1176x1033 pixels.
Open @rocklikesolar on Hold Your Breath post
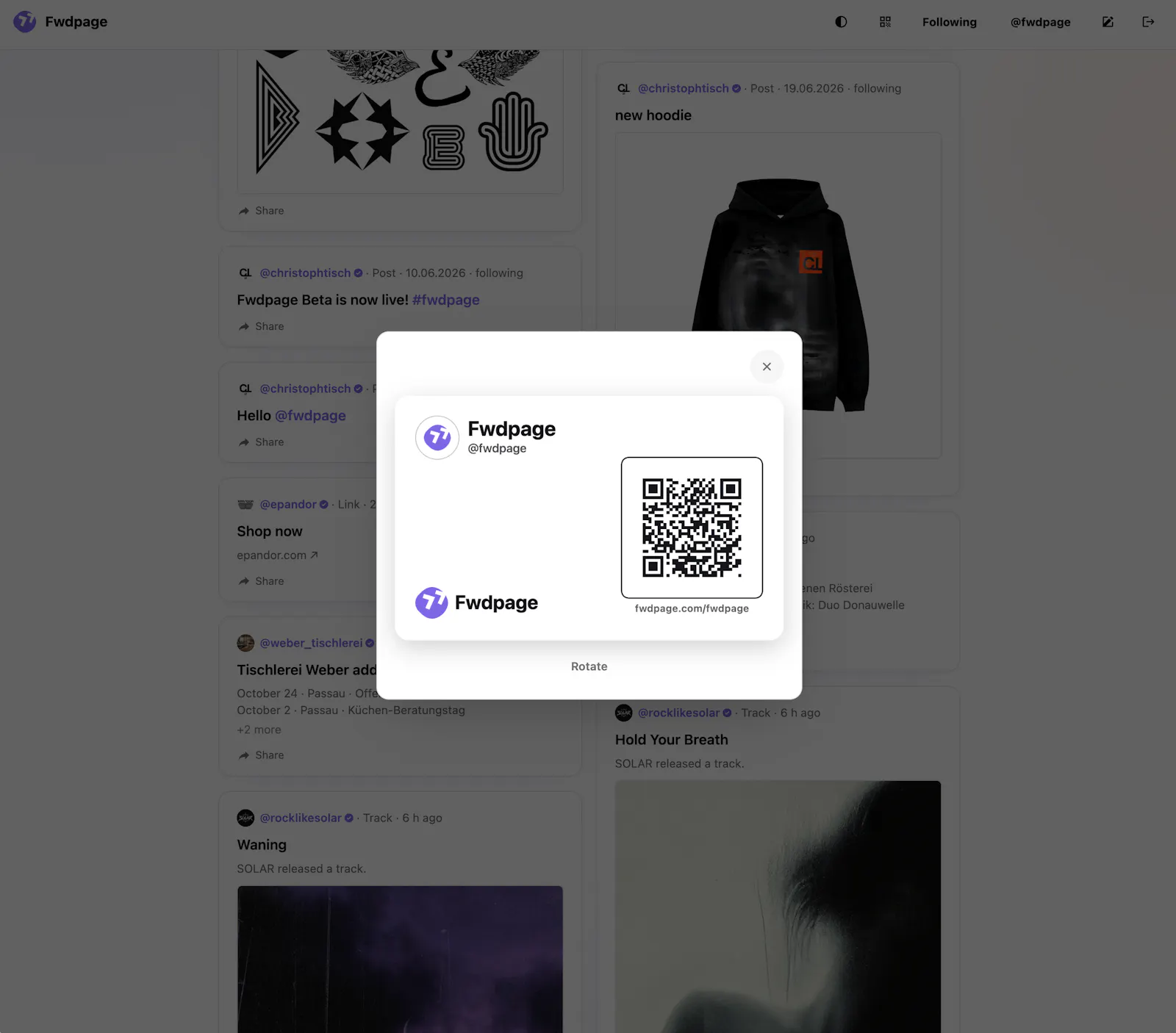tap(679, 713)
